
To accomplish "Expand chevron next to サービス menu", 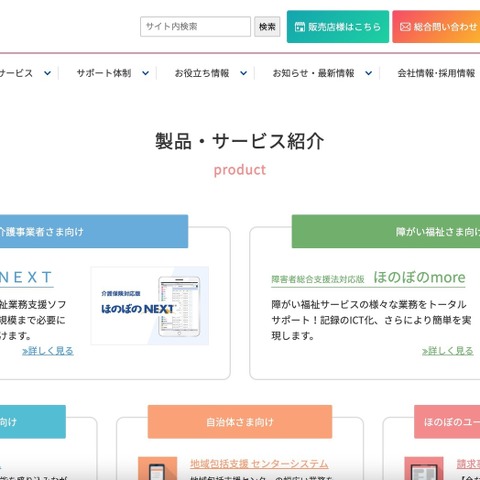I will pos(48,73).
